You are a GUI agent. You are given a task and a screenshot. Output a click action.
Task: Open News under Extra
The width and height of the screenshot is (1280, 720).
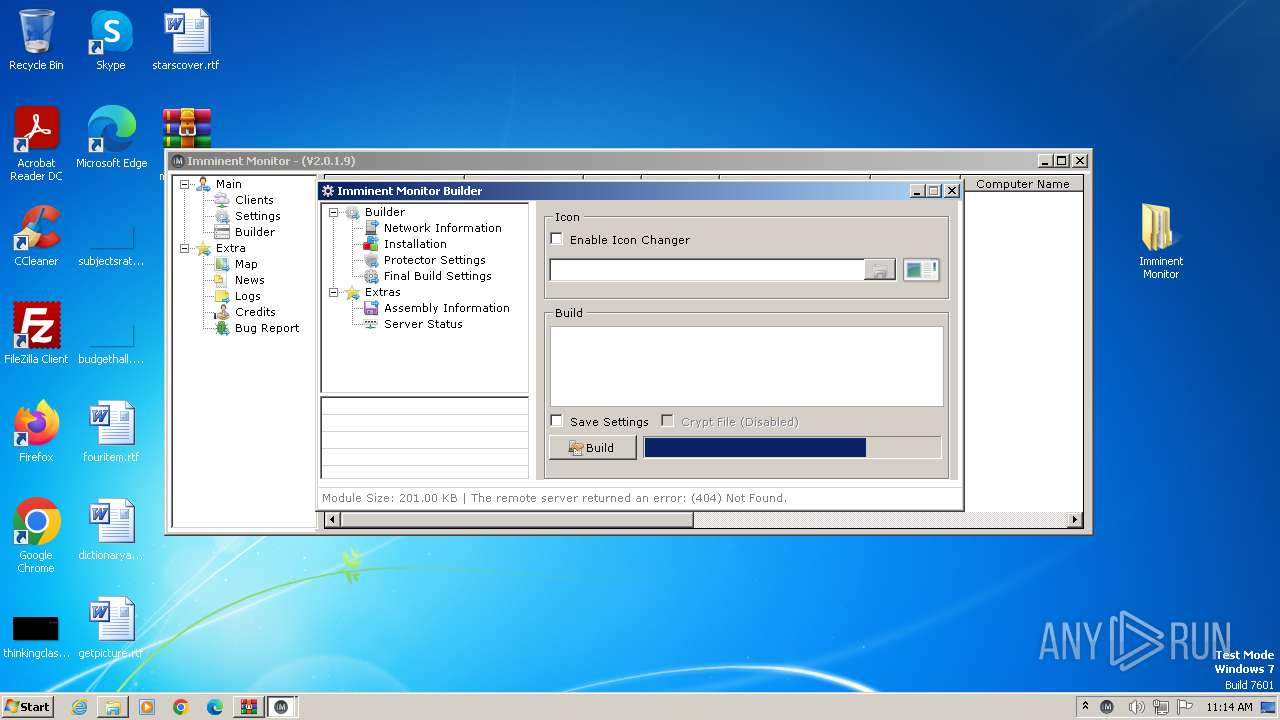tap(249, 280)
